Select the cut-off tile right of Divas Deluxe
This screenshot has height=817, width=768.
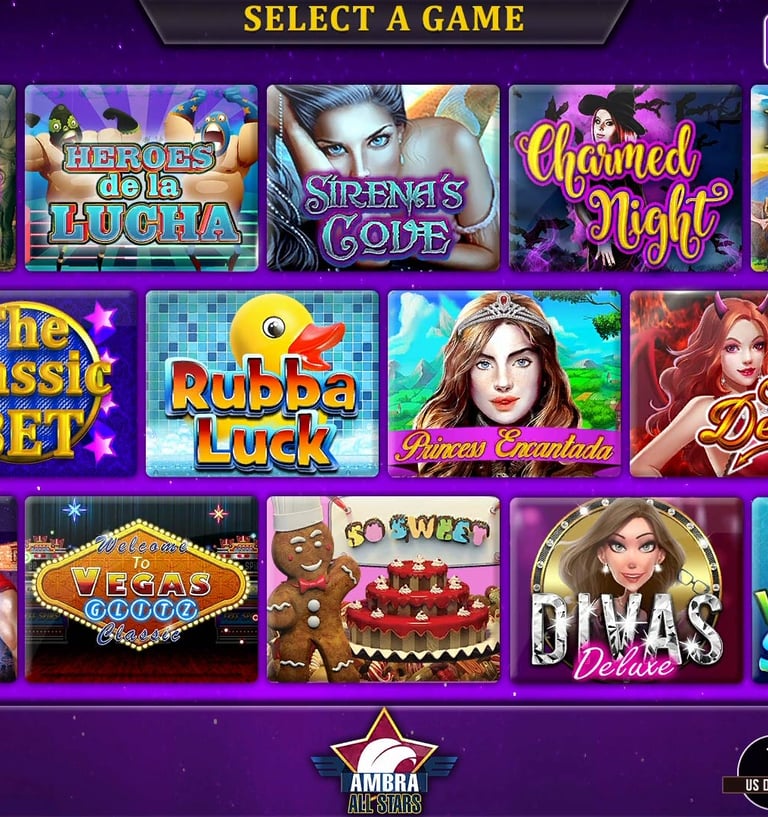(760, 589)
